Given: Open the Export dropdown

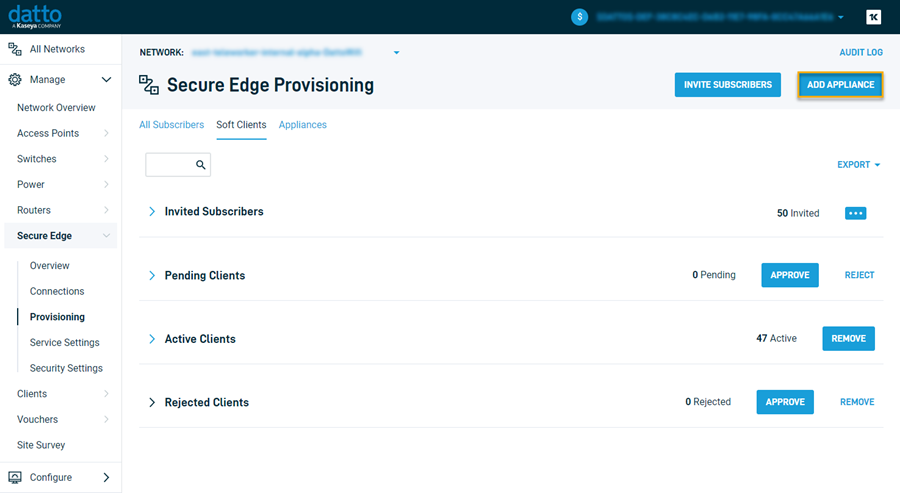Looking at the screenshot, I should click(x=858, y=165).
